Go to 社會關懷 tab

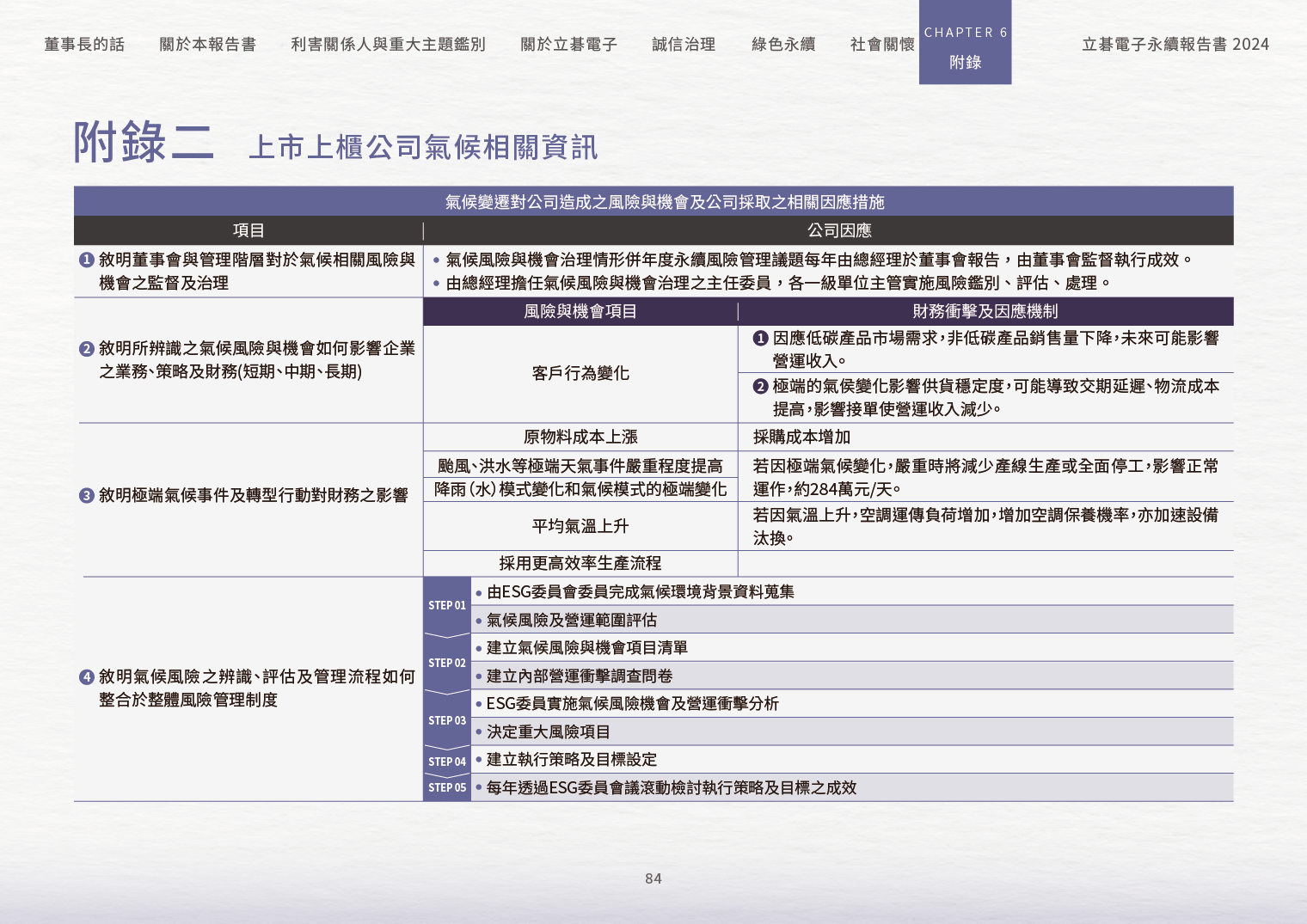[x=882, y=44]
